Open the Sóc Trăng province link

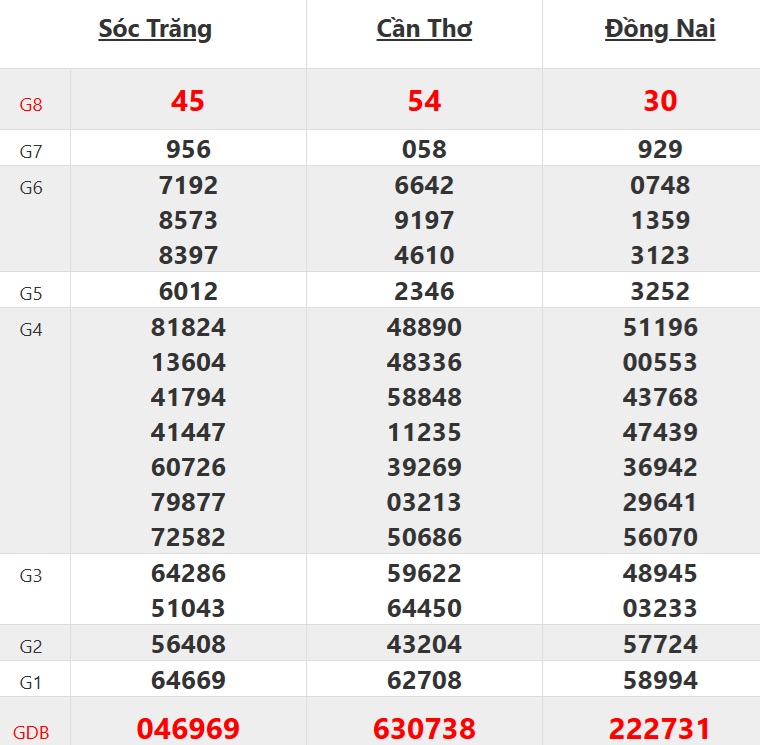point(155,29)
